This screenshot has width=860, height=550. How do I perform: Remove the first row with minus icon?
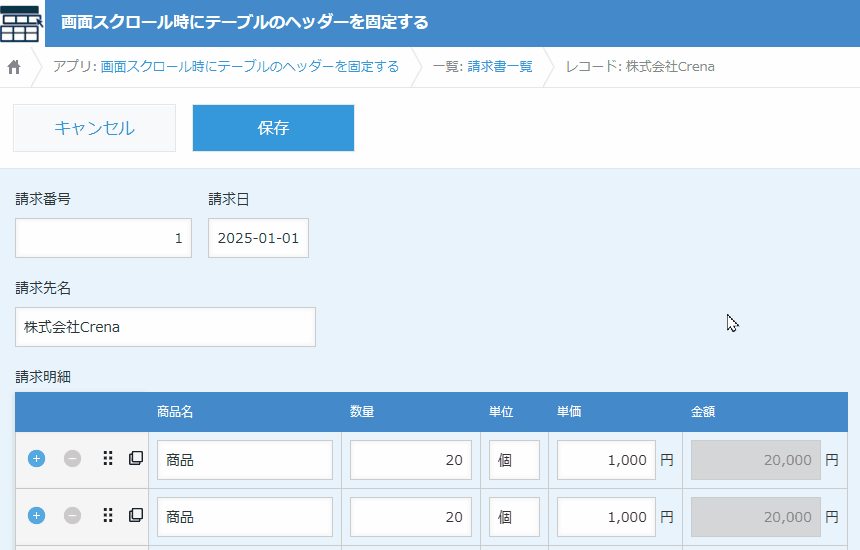(72, 459)
